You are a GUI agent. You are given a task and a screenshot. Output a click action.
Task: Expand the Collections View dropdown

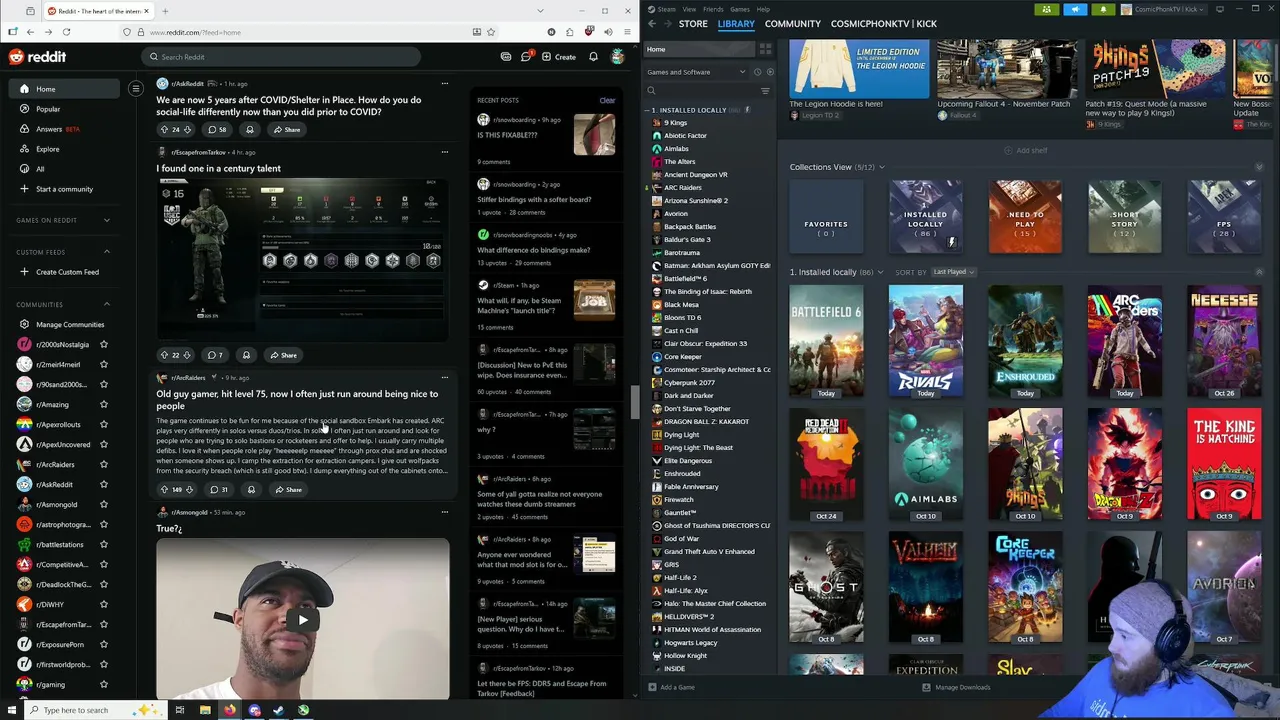(x=881, y=167)
